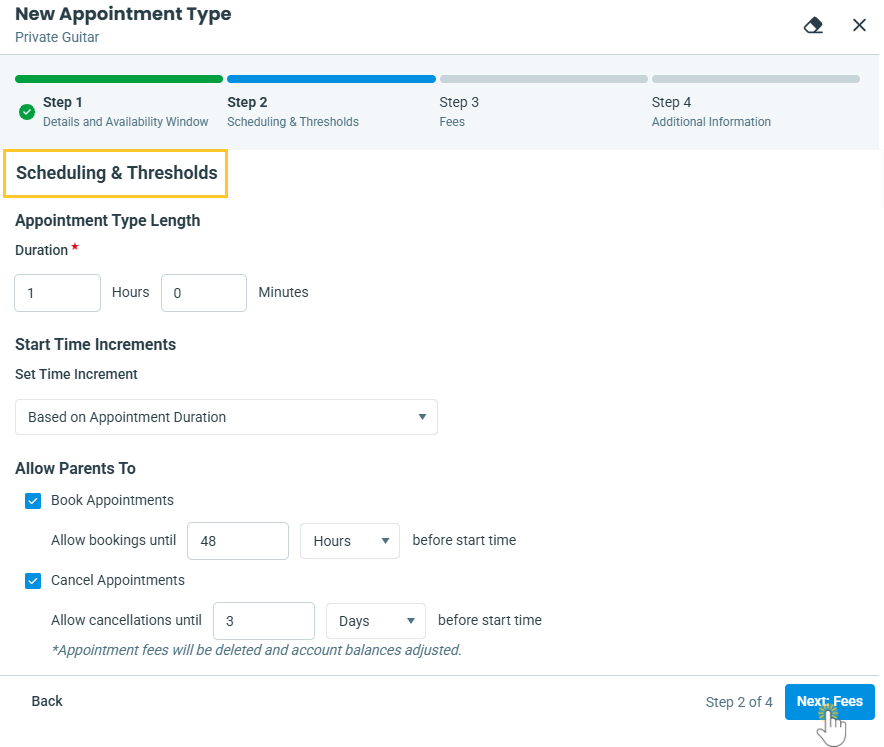Jump to Step 4 Additional Information
Viewport: 884px width, 747px height.
tap(710, 111)
